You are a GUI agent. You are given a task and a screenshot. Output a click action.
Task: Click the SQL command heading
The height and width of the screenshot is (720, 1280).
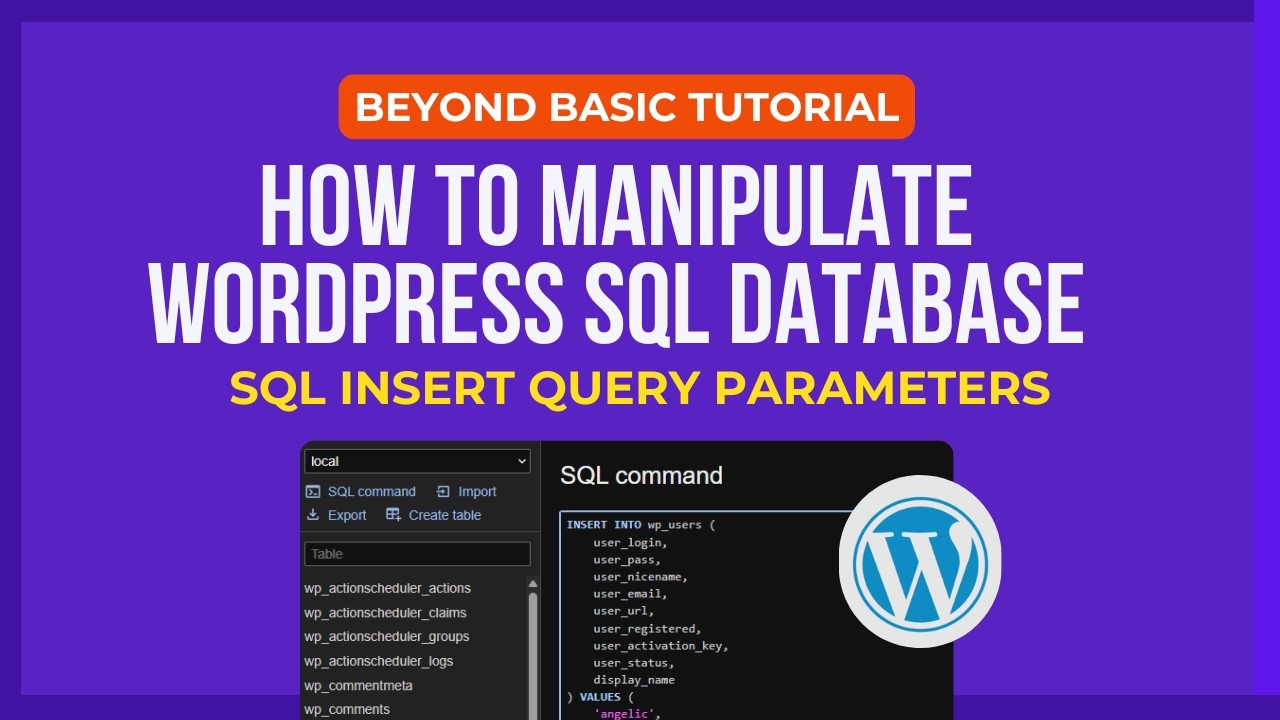tap(641, 475)
